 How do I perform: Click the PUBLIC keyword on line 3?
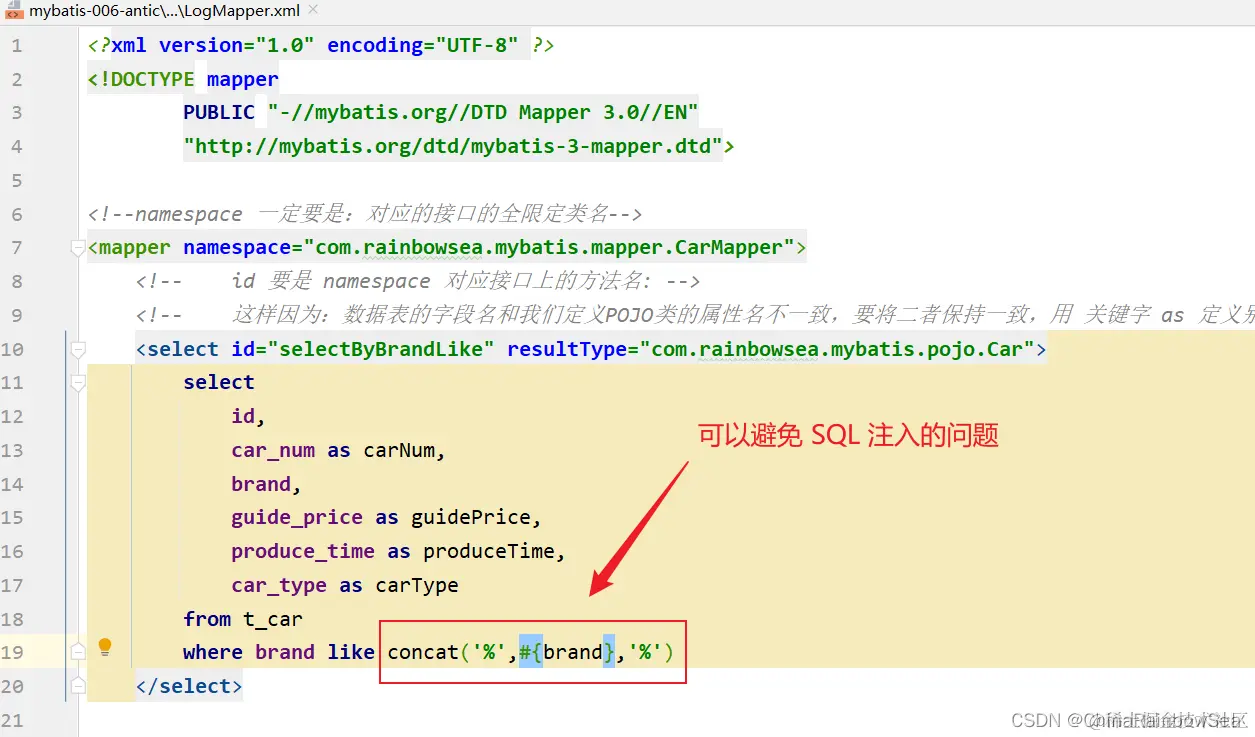pos(219,112)
